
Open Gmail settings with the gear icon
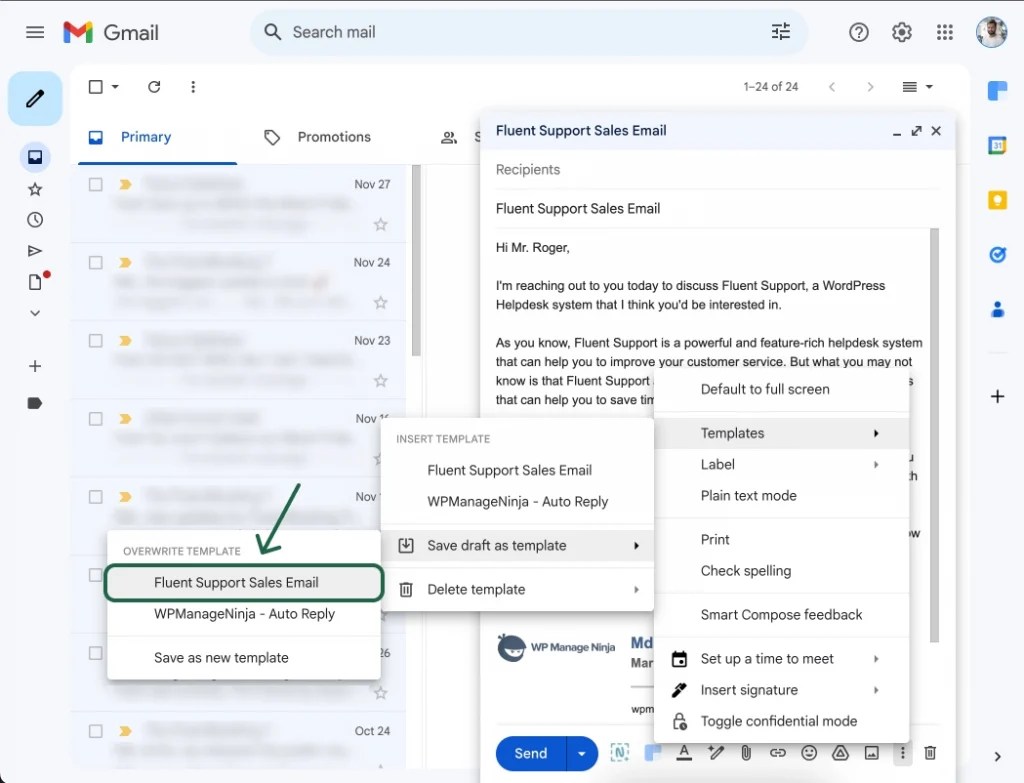pyautogui.click(x=901, y=32)
